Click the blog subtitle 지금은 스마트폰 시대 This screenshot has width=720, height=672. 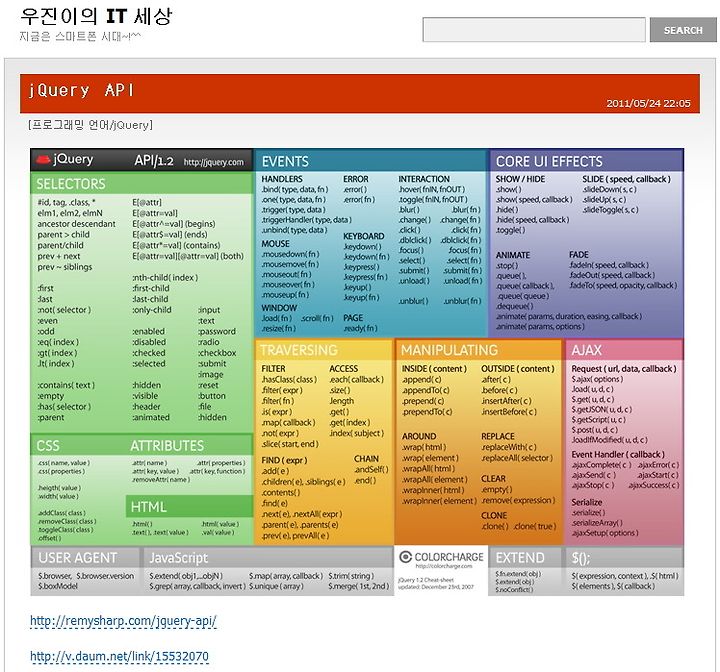tap(80, 36)
